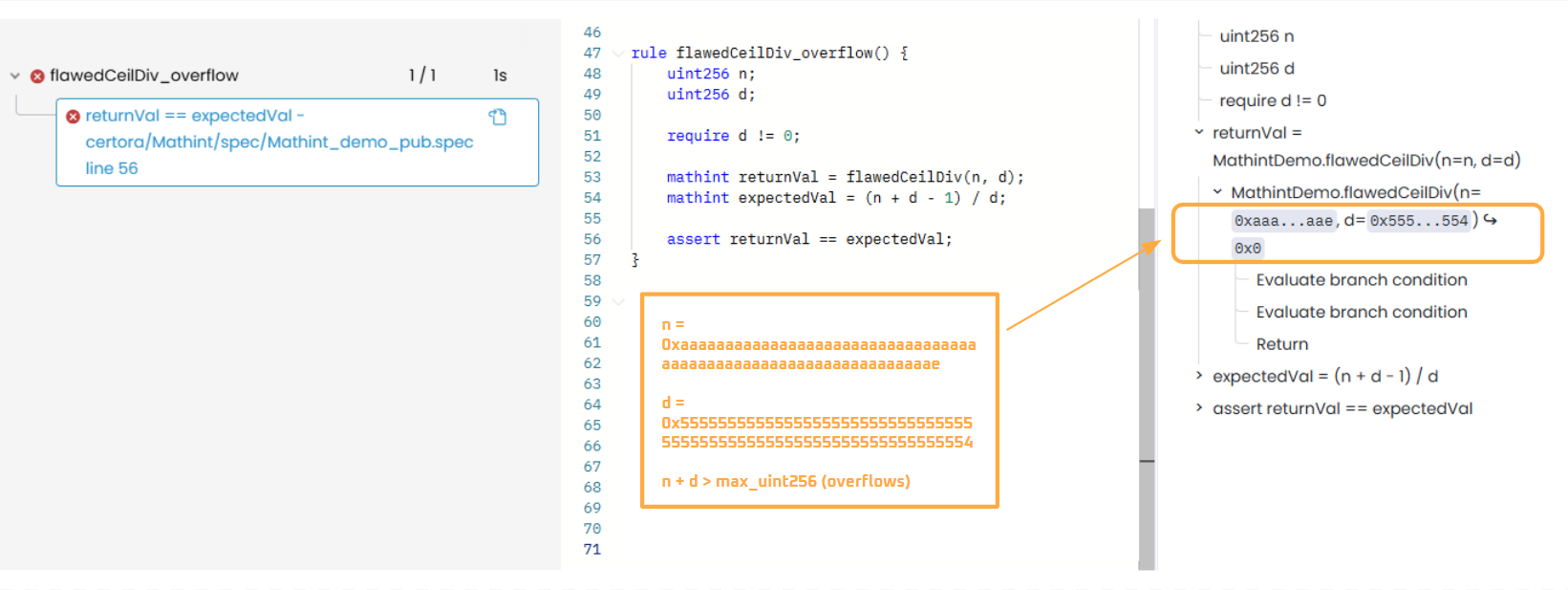Open the certora/Mathint/spec/Mathint_demo_pub.spec line 56 link
The image size is (1568, 590).
tap(279, 142)
